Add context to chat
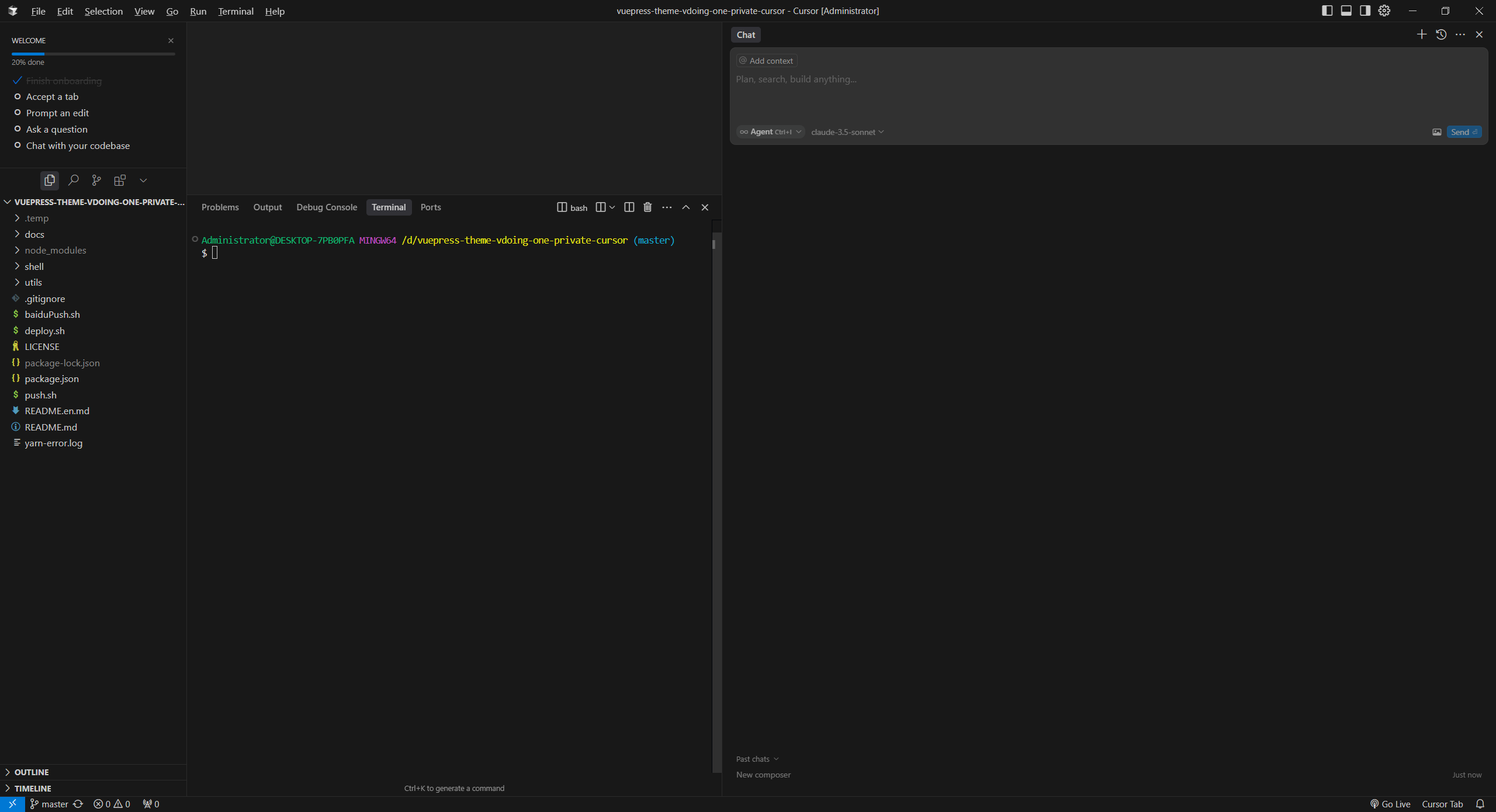Viewport: 1496px width, 812px height. tap(767, 61)
